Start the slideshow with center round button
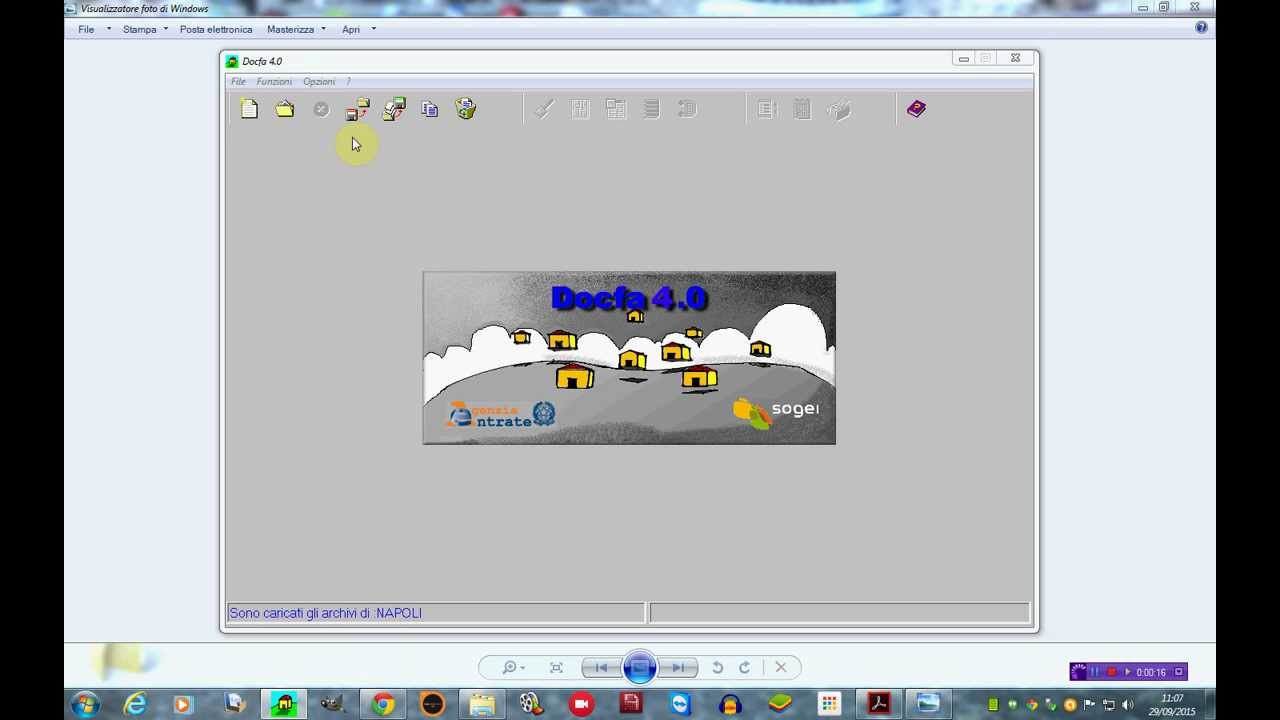 coord(640,668)
